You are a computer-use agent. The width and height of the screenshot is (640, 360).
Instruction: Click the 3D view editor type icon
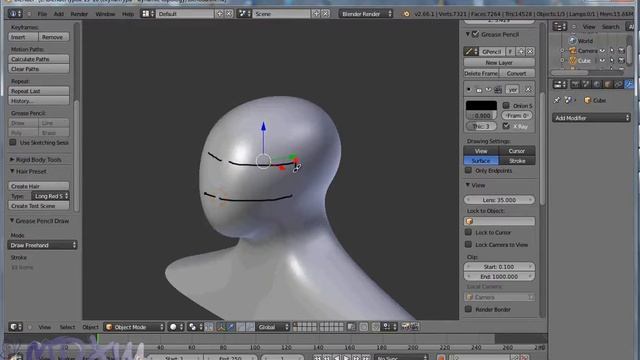[16, 327]
